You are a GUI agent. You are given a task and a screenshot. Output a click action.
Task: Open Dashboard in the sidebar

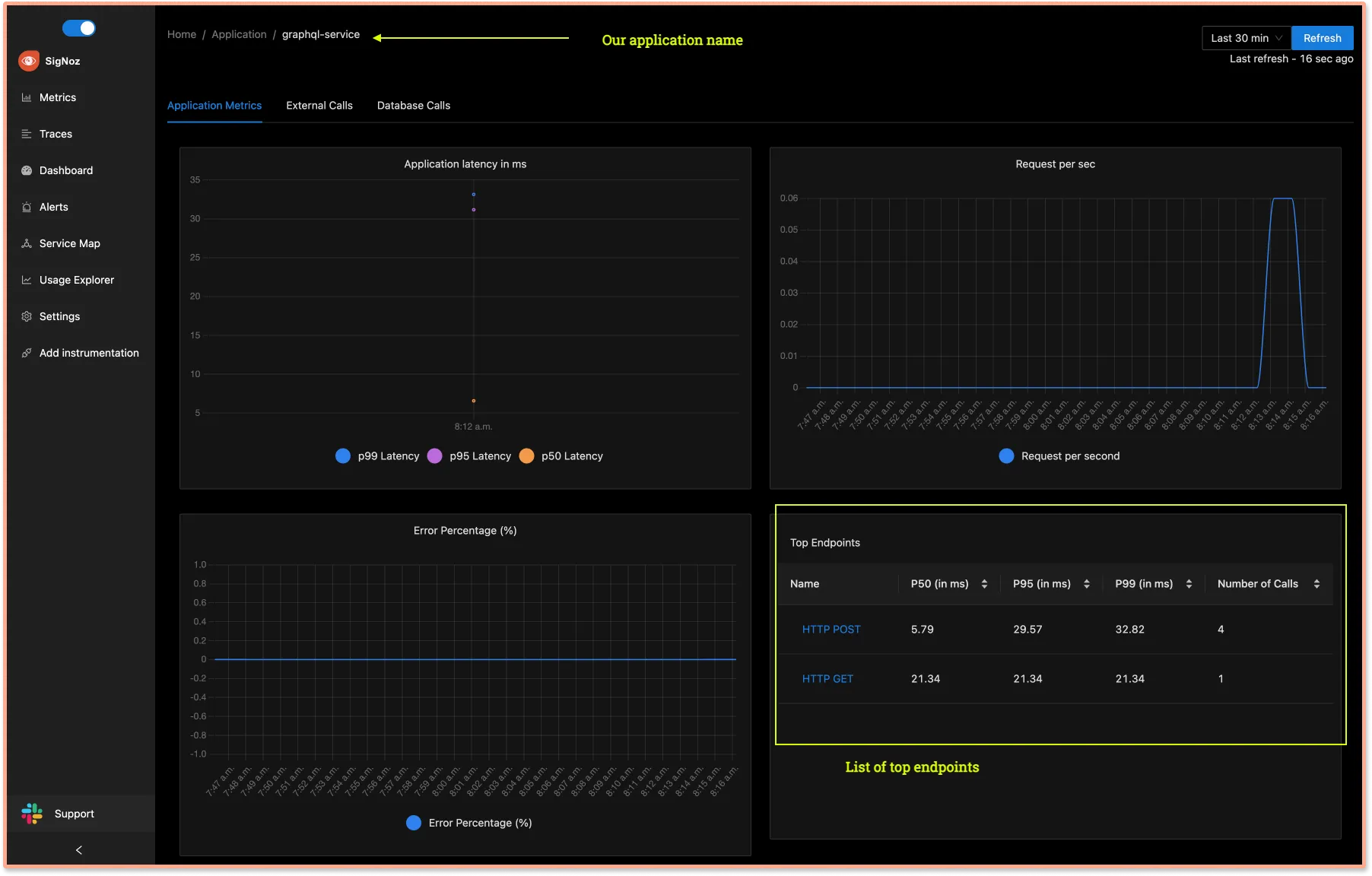79,170
